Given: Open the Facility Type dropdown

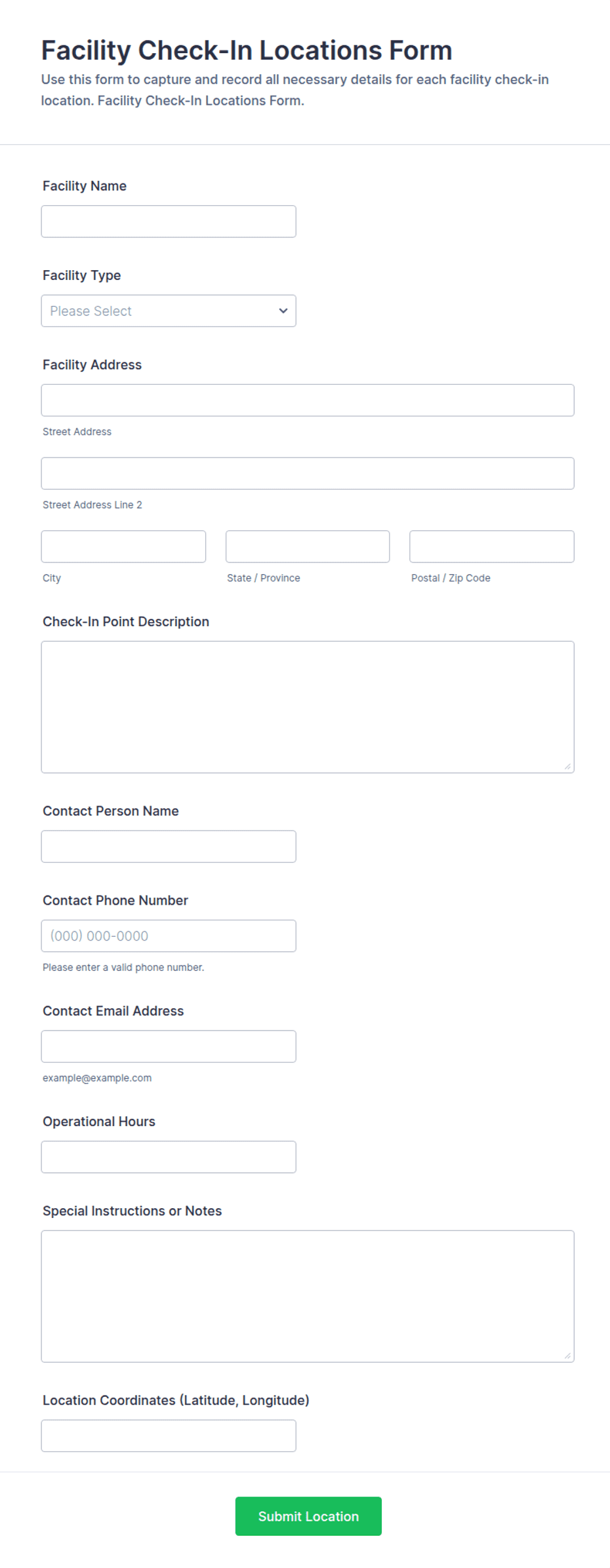Looking at the screenshot, I should pos(169,311).
